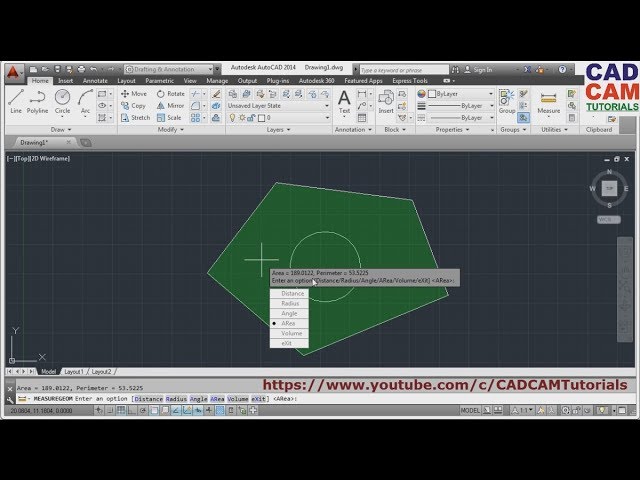Expand the Annotation panel
The image size is (640, 480).
(x=353, y=130)
